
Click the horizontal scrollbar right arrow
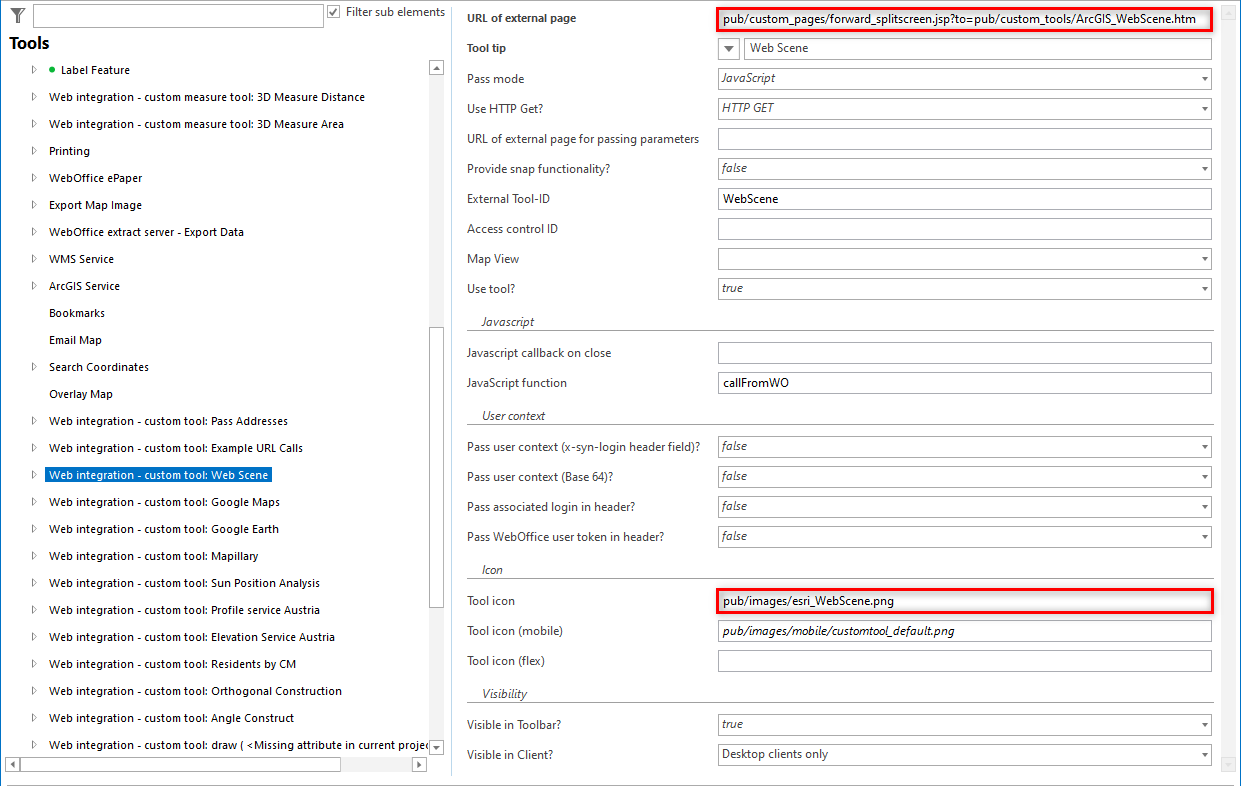pyautogui.click(x=420, y=764)
